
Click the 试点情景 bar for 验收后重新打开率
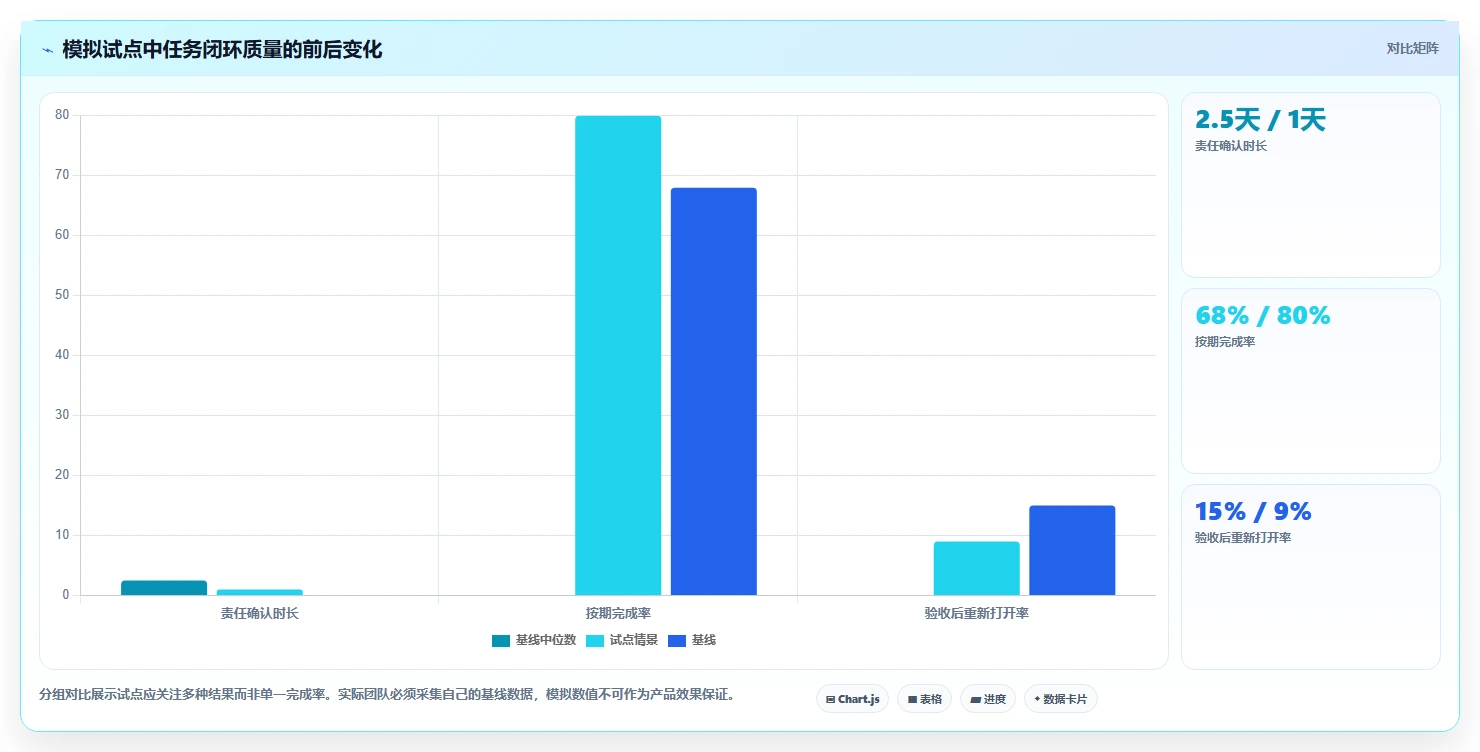[977, 568]
